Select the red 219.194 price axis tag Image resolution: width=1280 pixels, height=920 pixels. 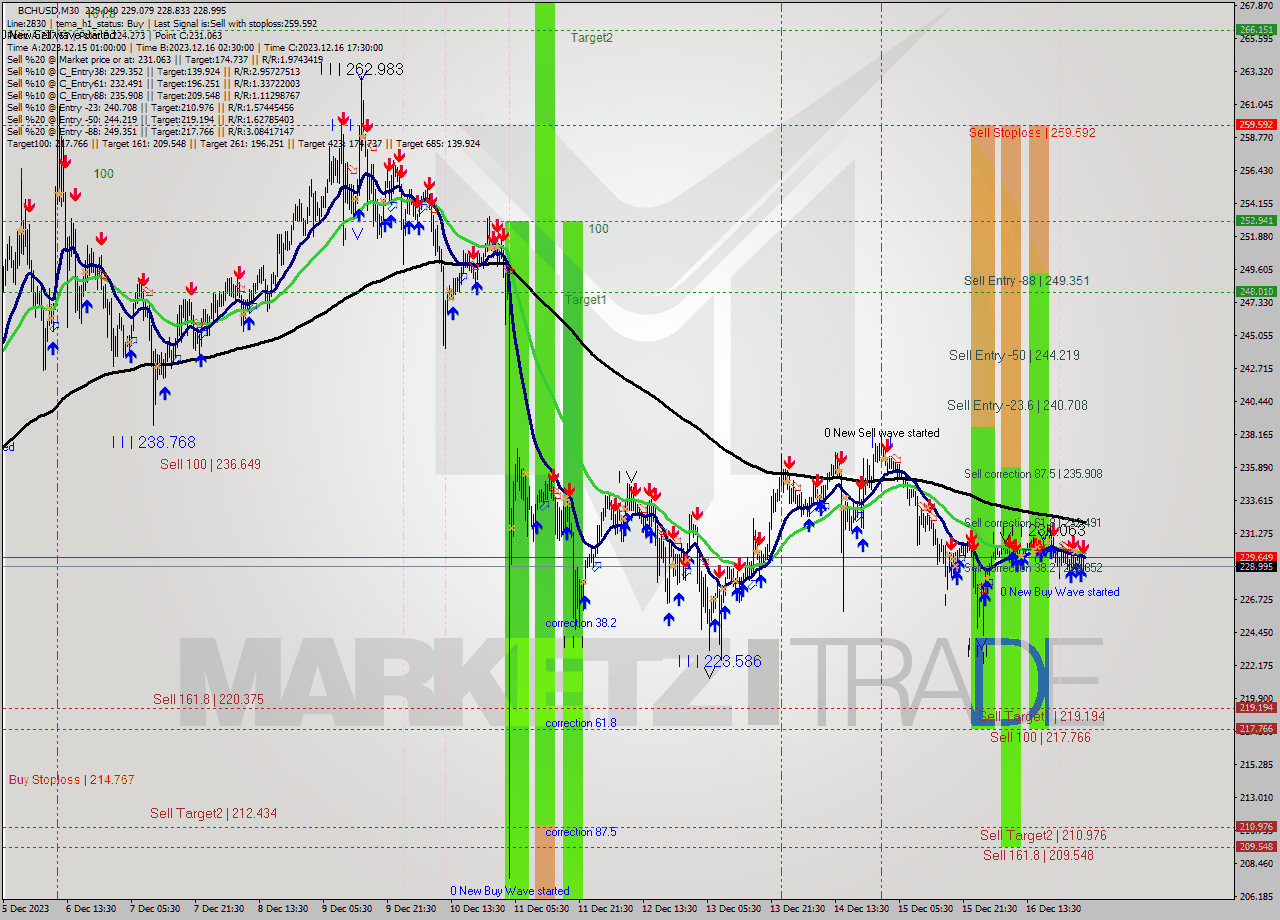[x=1256, y=708]
